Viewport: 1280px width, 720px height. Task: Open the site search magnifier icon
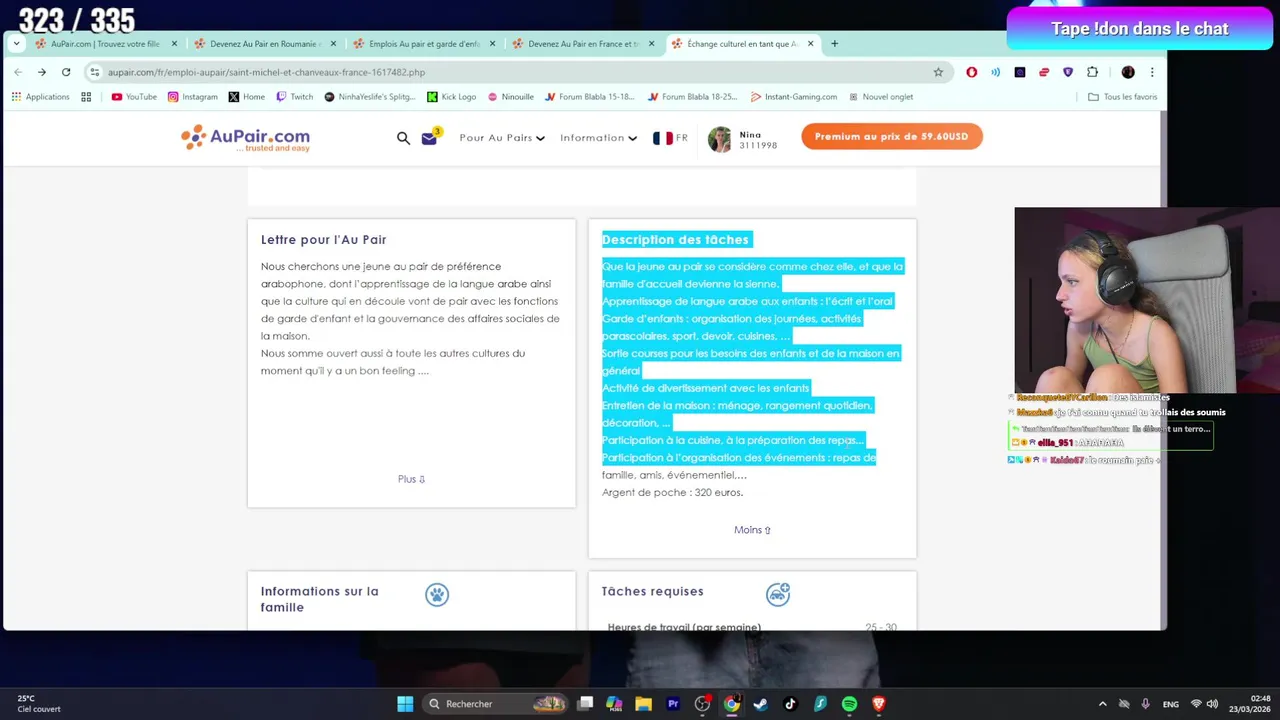click(403, 138)
